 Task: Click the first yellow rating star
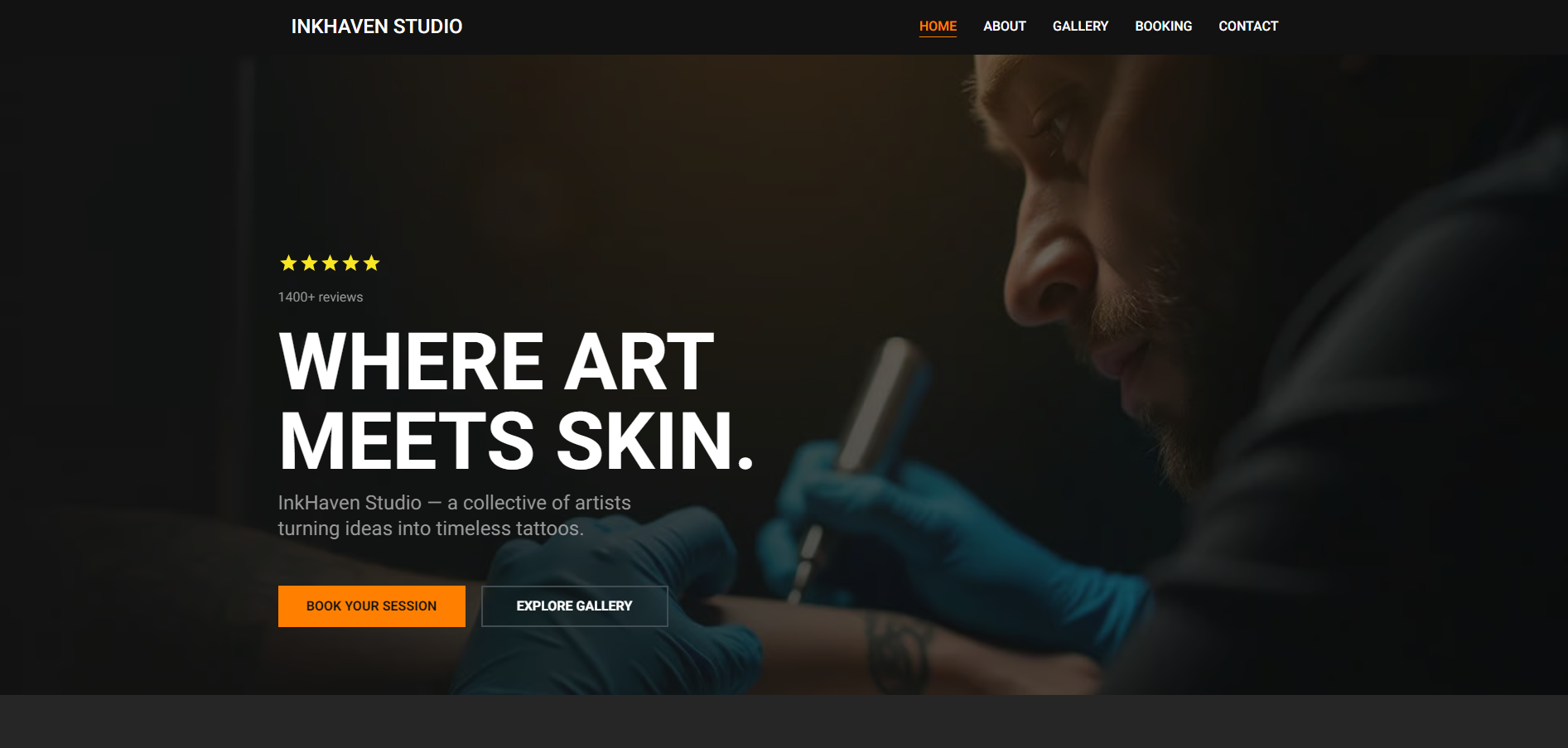[x=288, y=263]
